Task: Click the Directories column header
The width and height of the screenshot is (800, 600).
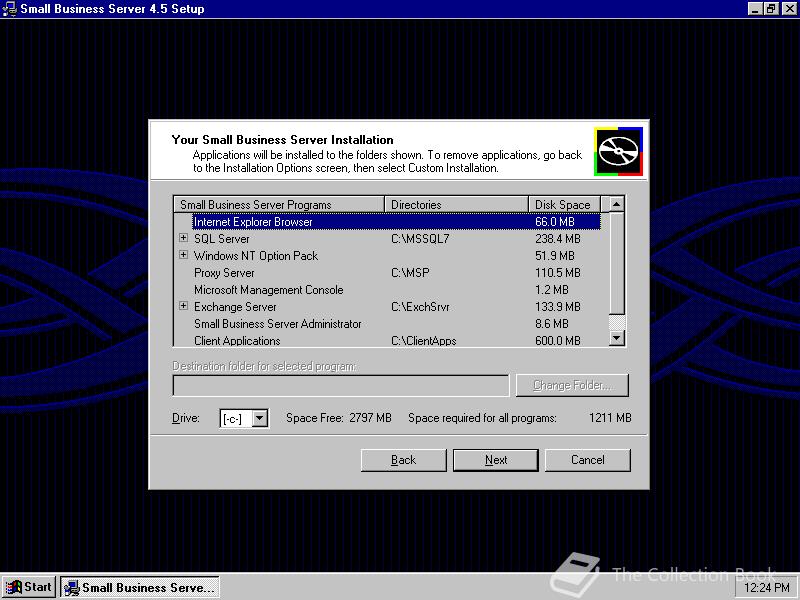Action: [456, 205]
